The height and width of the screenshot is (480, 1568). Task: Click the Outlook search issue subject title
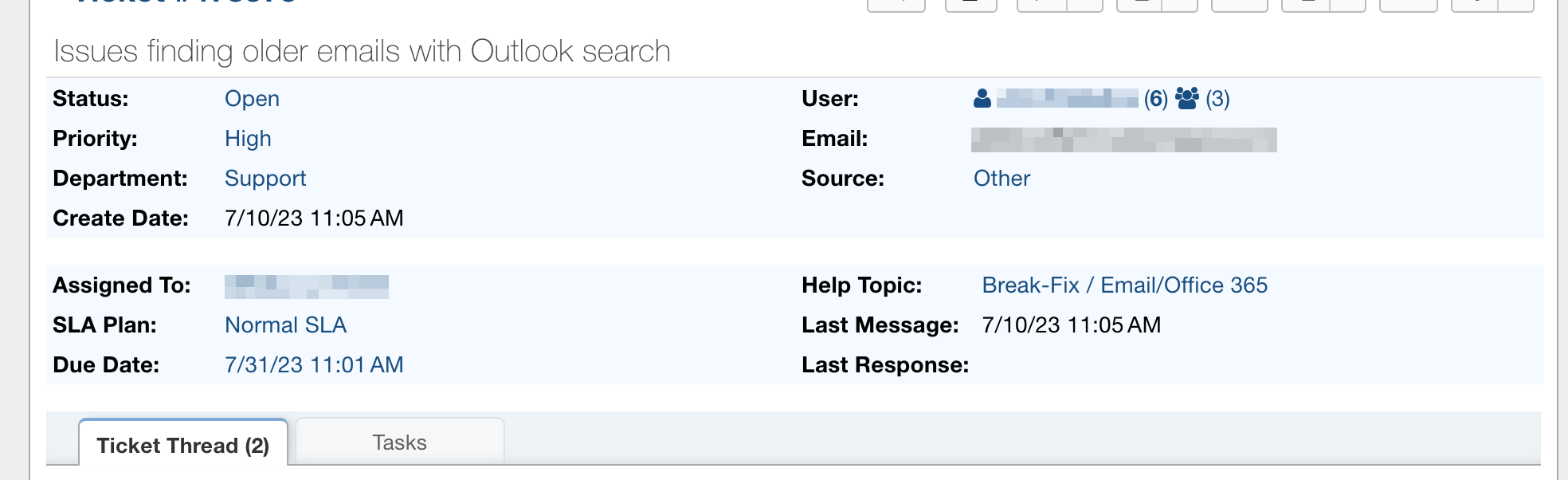click(x=362, y=52)
